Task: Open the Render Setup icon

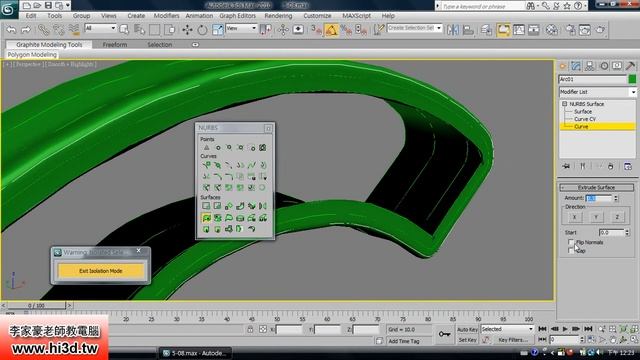Action: [570, 29]
